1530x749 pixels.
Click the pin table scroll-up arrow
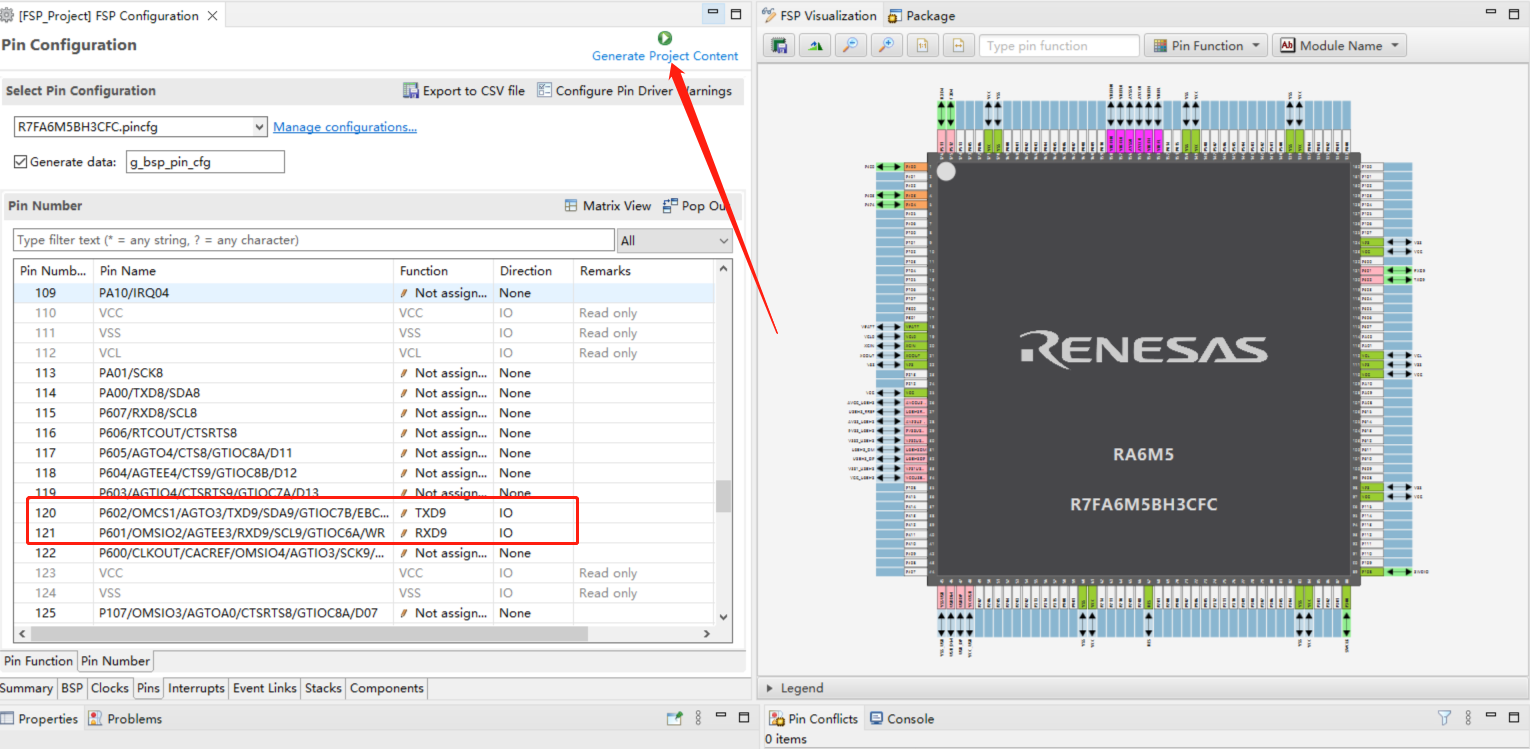[724, 269]
